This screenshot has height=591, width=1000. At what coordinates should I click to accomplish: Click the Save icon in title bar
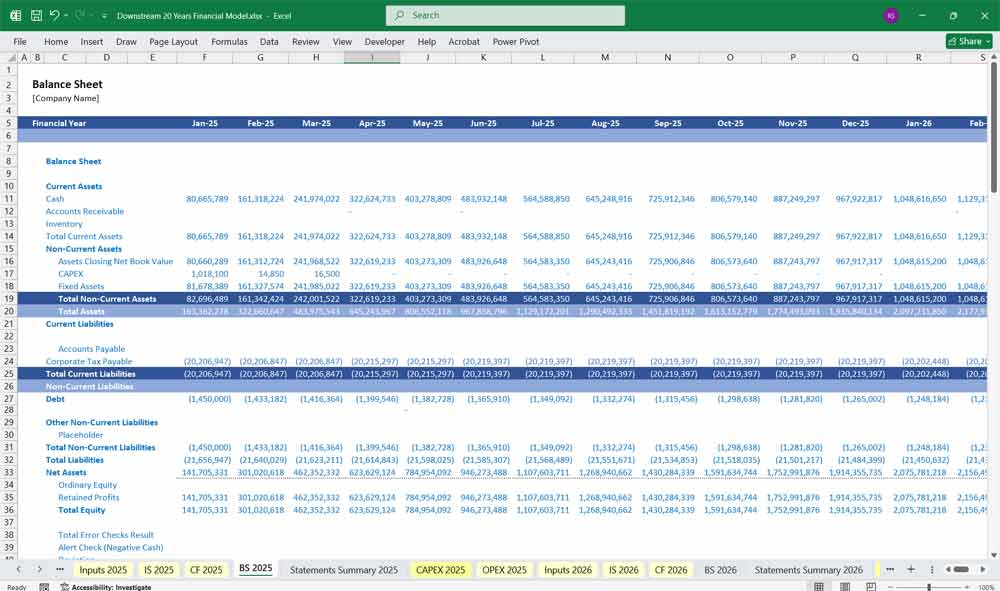point(36,16)
